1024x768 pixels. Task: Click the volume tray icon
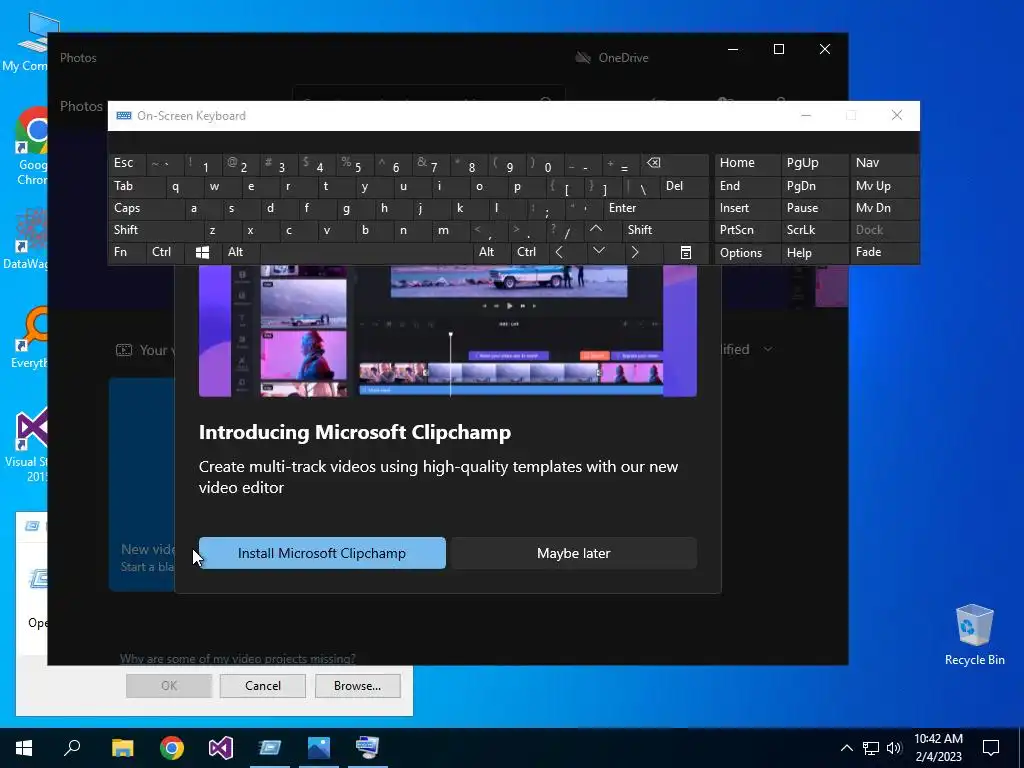(894, 748)
